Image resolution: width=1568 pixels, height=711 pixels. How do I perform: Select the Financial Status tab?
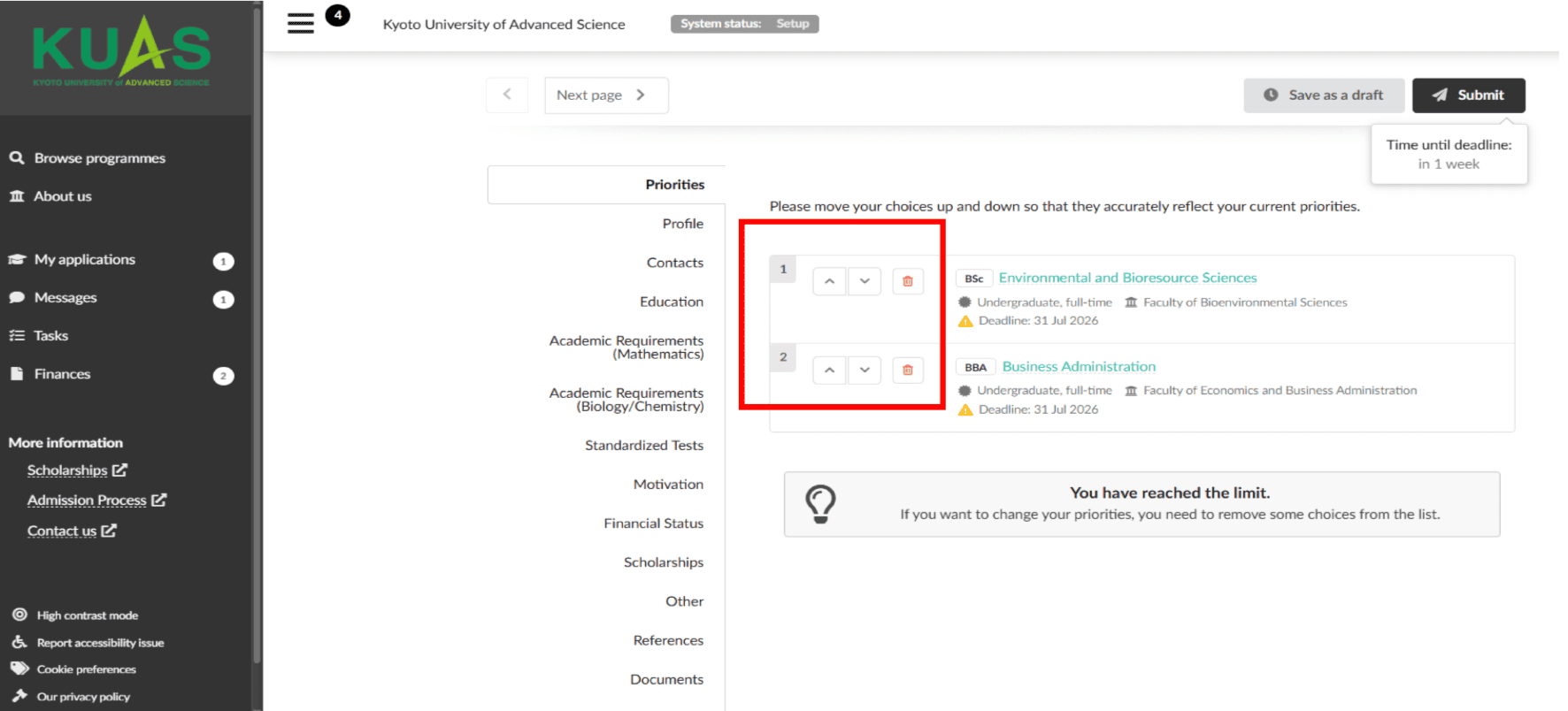click(x=654, y=523)
